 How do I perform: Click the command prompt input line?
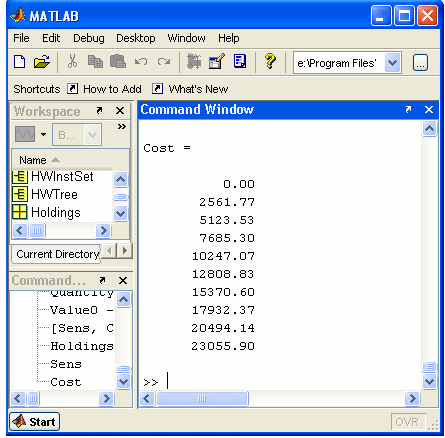pyautogui.click(x=280, y=382)
